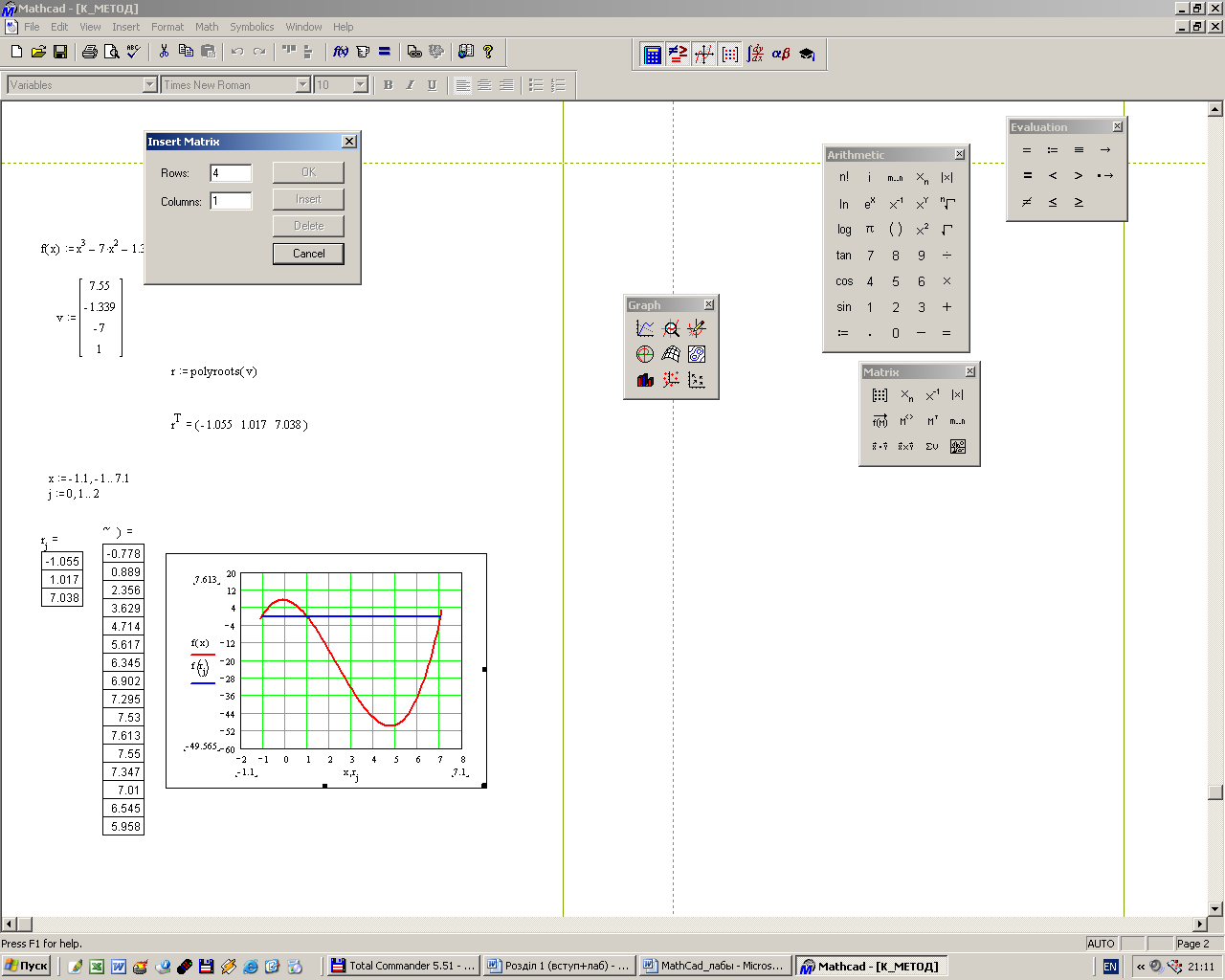Screen dimensions: 1225x980
Task: Click the tan button in Arithmetic palette
Action: 844,256
